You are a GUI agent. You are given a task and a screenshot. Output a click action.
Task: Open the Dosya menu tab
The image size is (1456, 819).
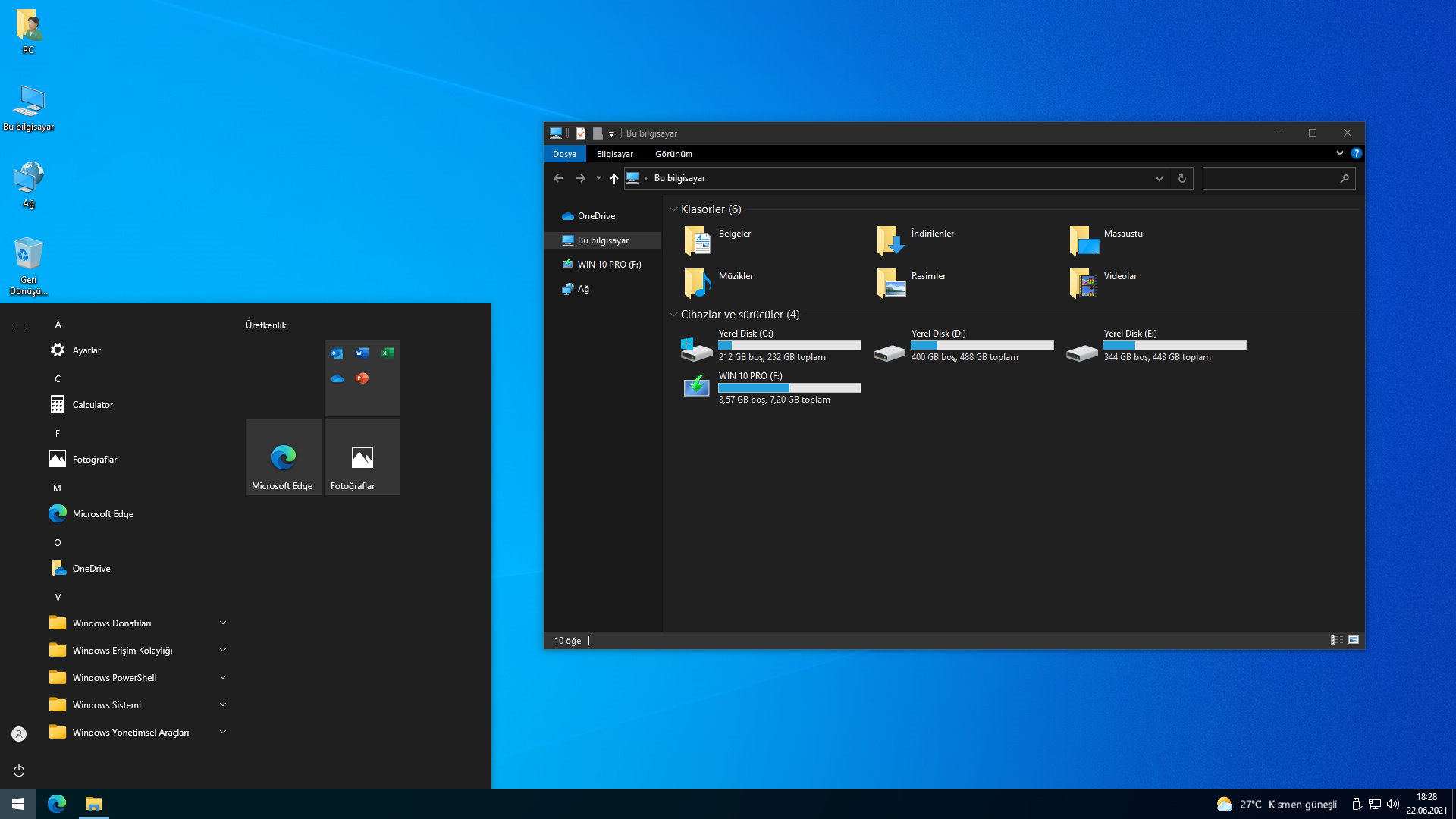[x=564, y=154]
